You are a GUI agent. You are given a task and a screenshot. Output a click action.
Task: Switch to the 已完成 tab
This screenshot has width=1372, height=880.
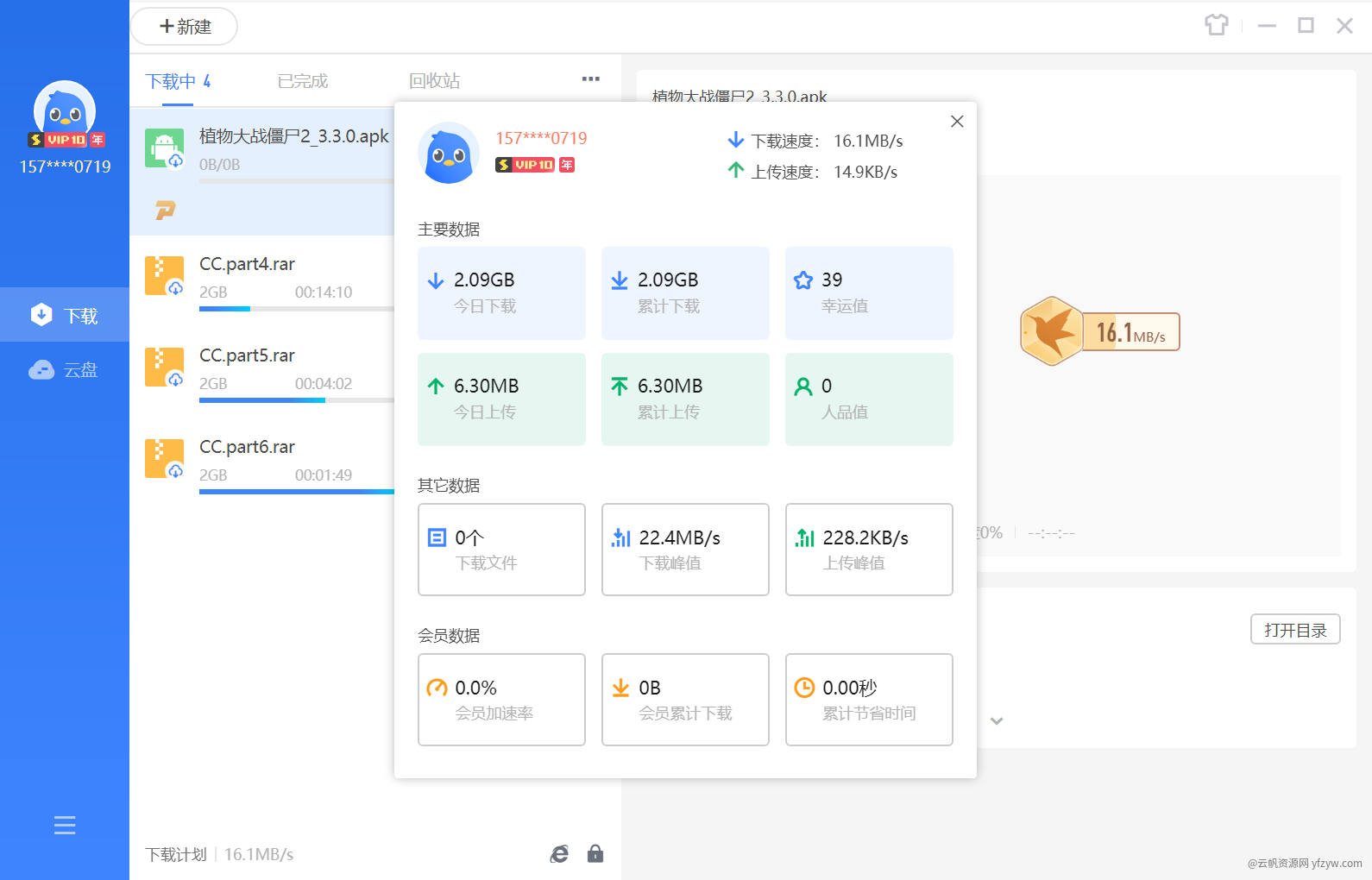(x=303, y=81)
